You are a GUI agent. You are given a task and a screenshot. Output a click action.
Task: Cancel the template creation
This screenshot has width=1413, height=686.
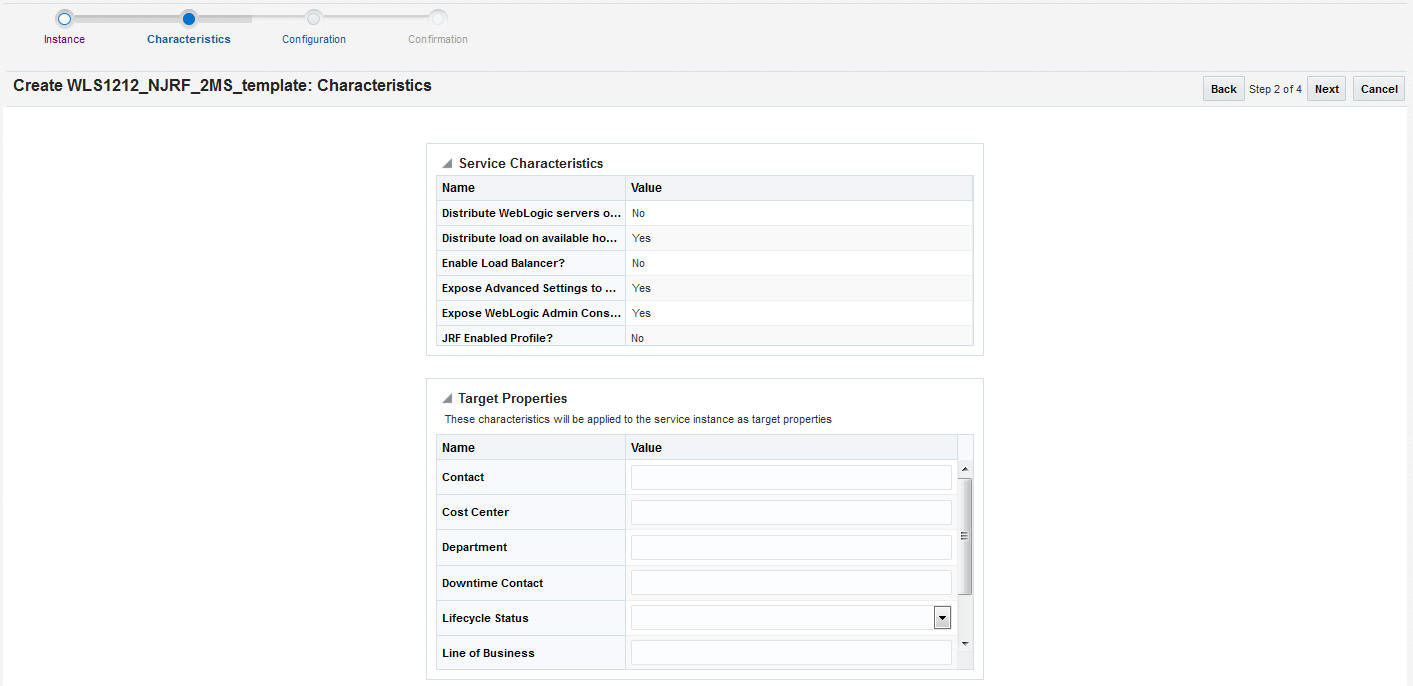click(1379, 89)
